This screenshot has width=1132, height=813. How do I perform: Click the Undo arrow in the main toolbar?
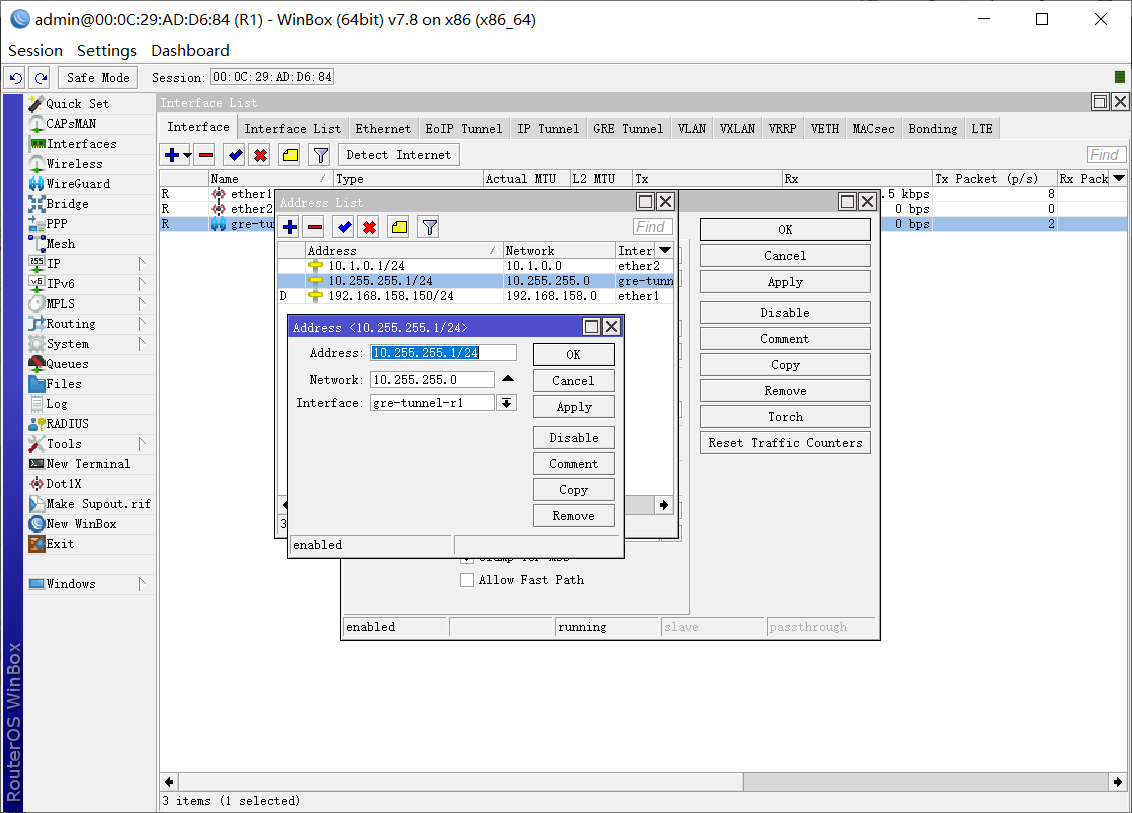[15, 77]
